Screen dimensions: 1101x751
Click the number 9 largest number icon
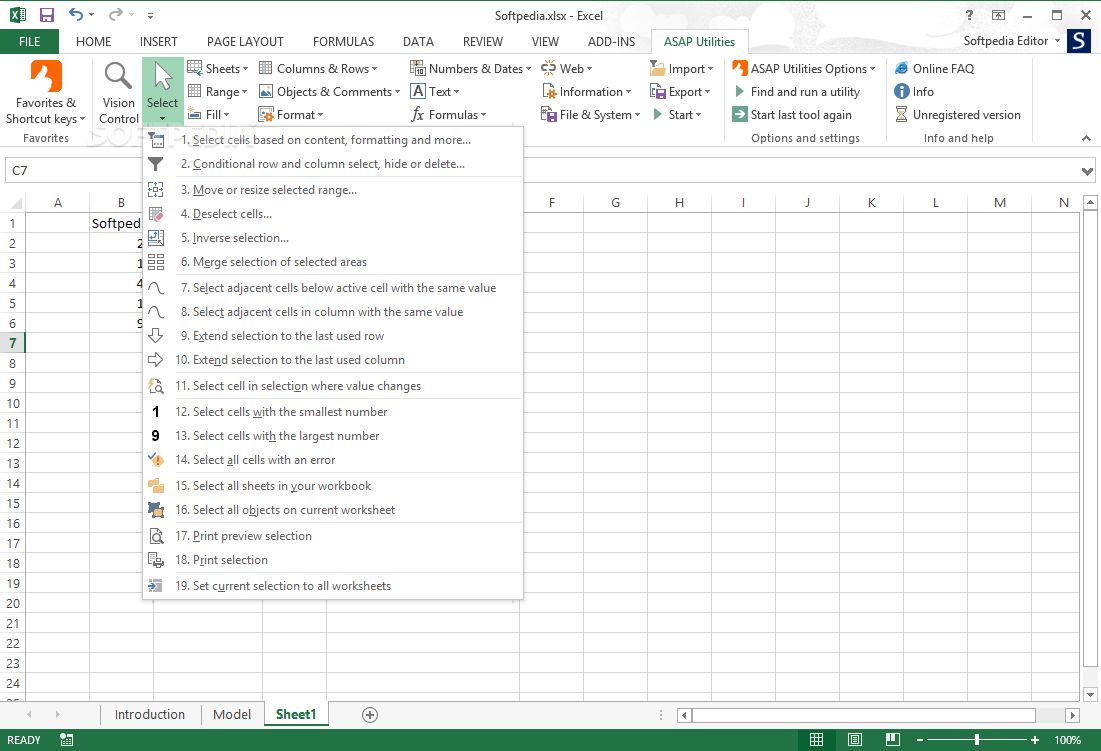(x=156, y=436)
